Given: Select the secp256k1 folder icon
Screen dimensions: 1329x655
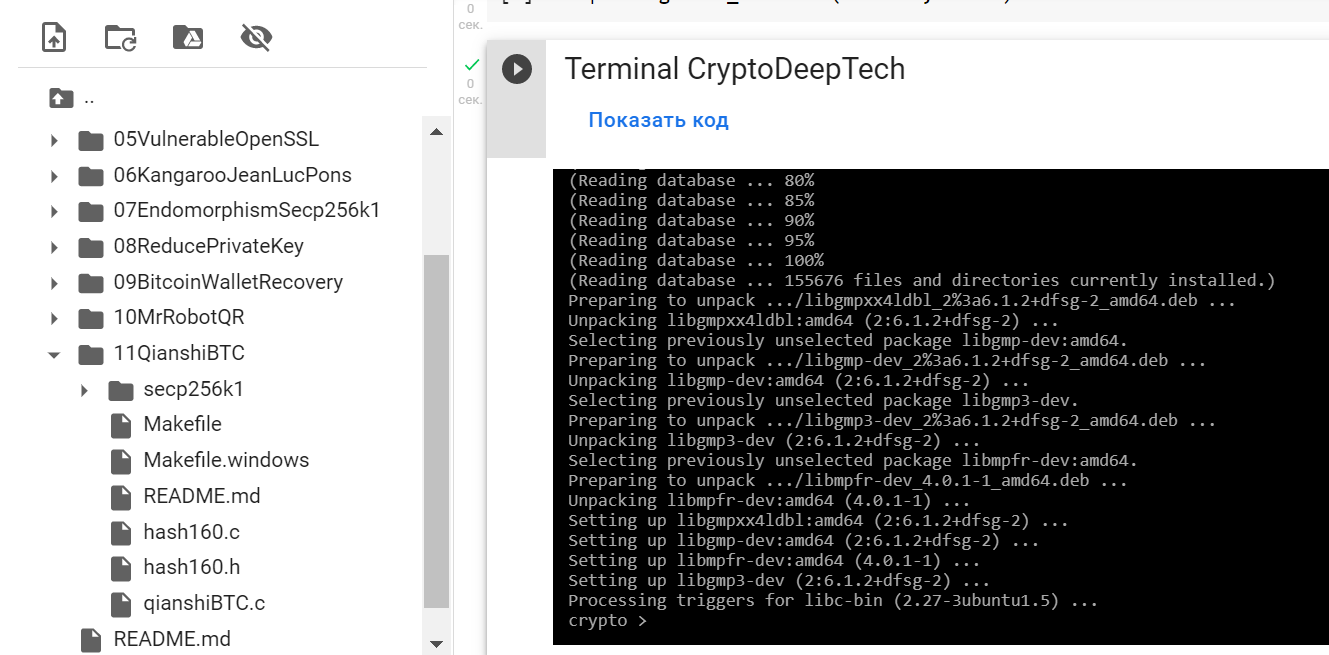Looking at the screenshot, I should (x=121, y=390).
